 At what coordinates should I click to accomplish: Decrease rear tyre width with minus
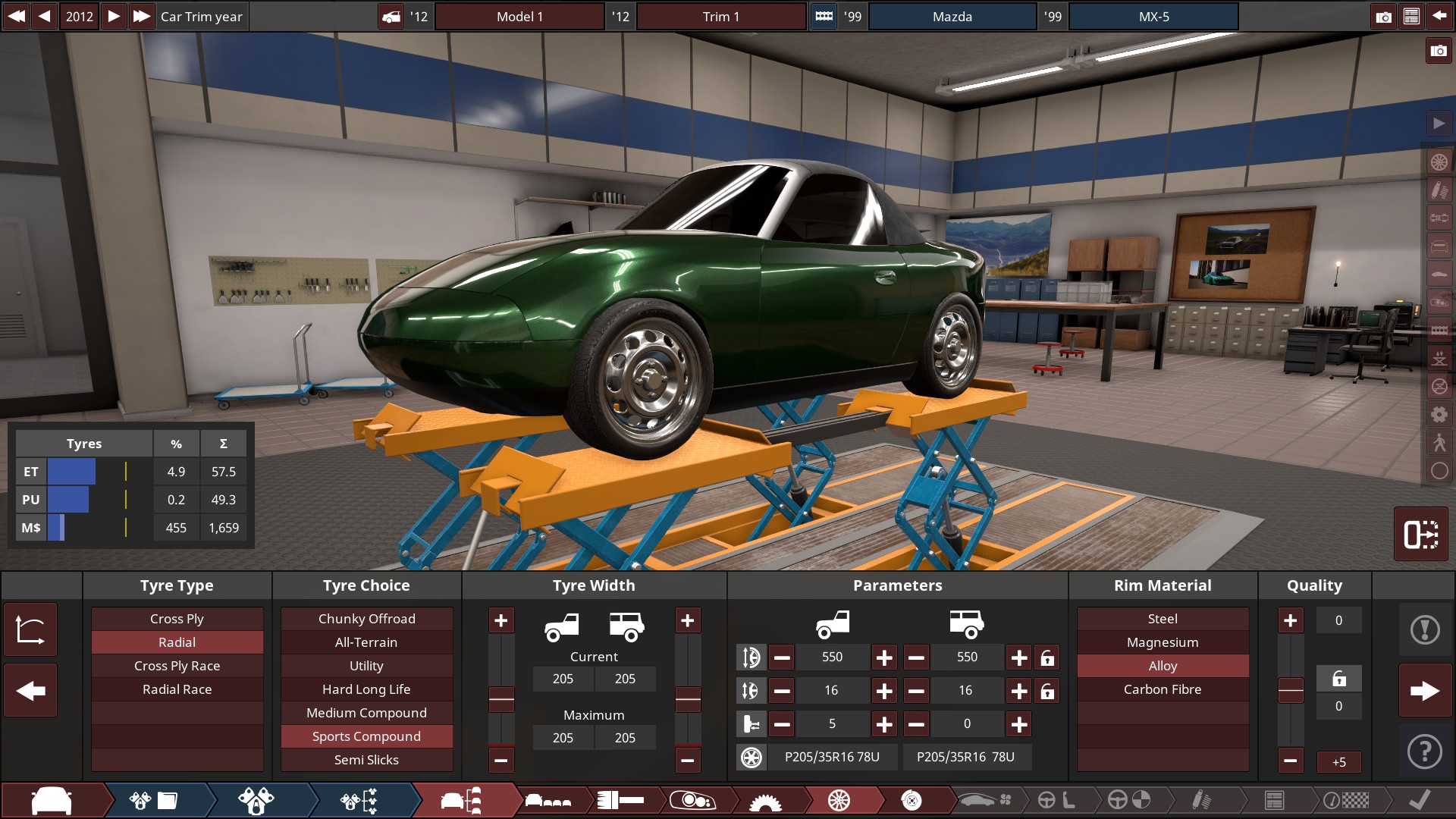[687, 760]
